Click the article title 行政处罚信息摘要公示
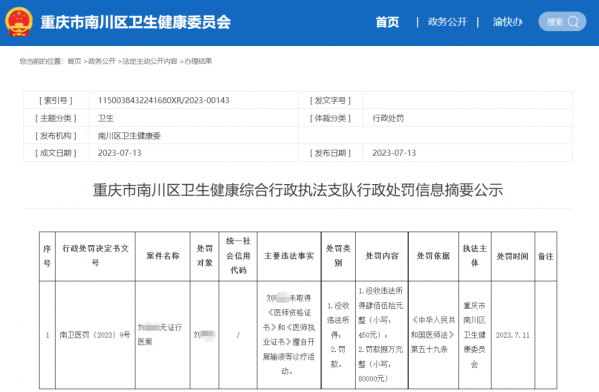This screenshot has height=392, width=599. (298, 190)
